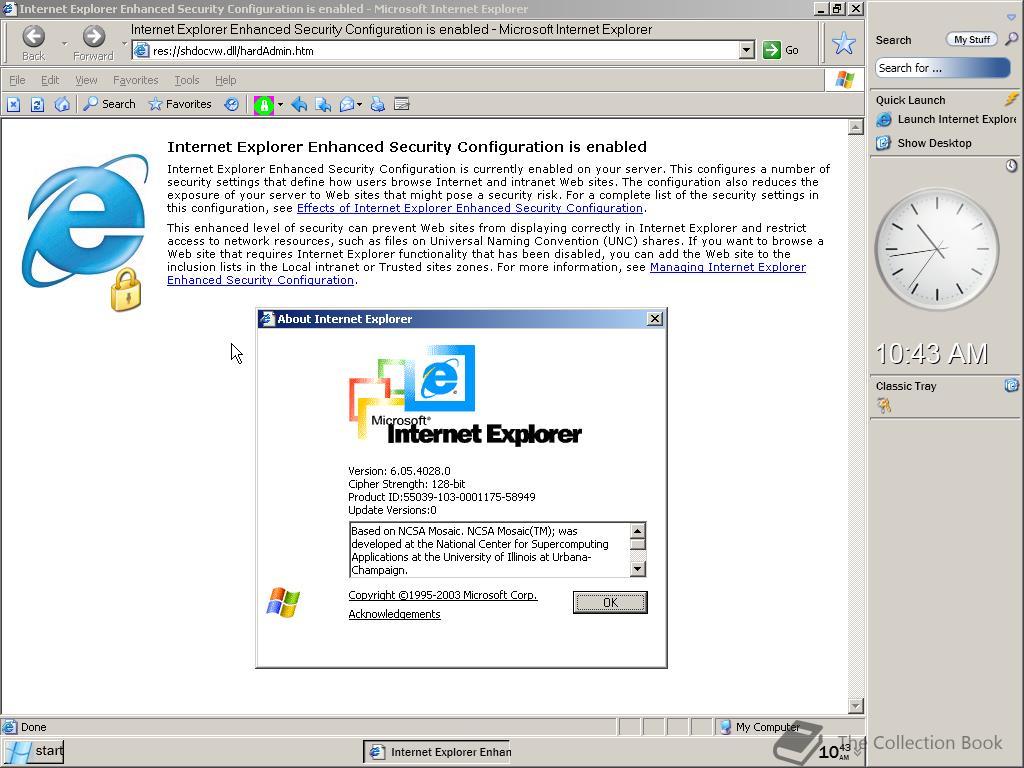This screenshot has height=768, width=1024.
Task: Click the Product ID text line
Action: pos(441,497)
